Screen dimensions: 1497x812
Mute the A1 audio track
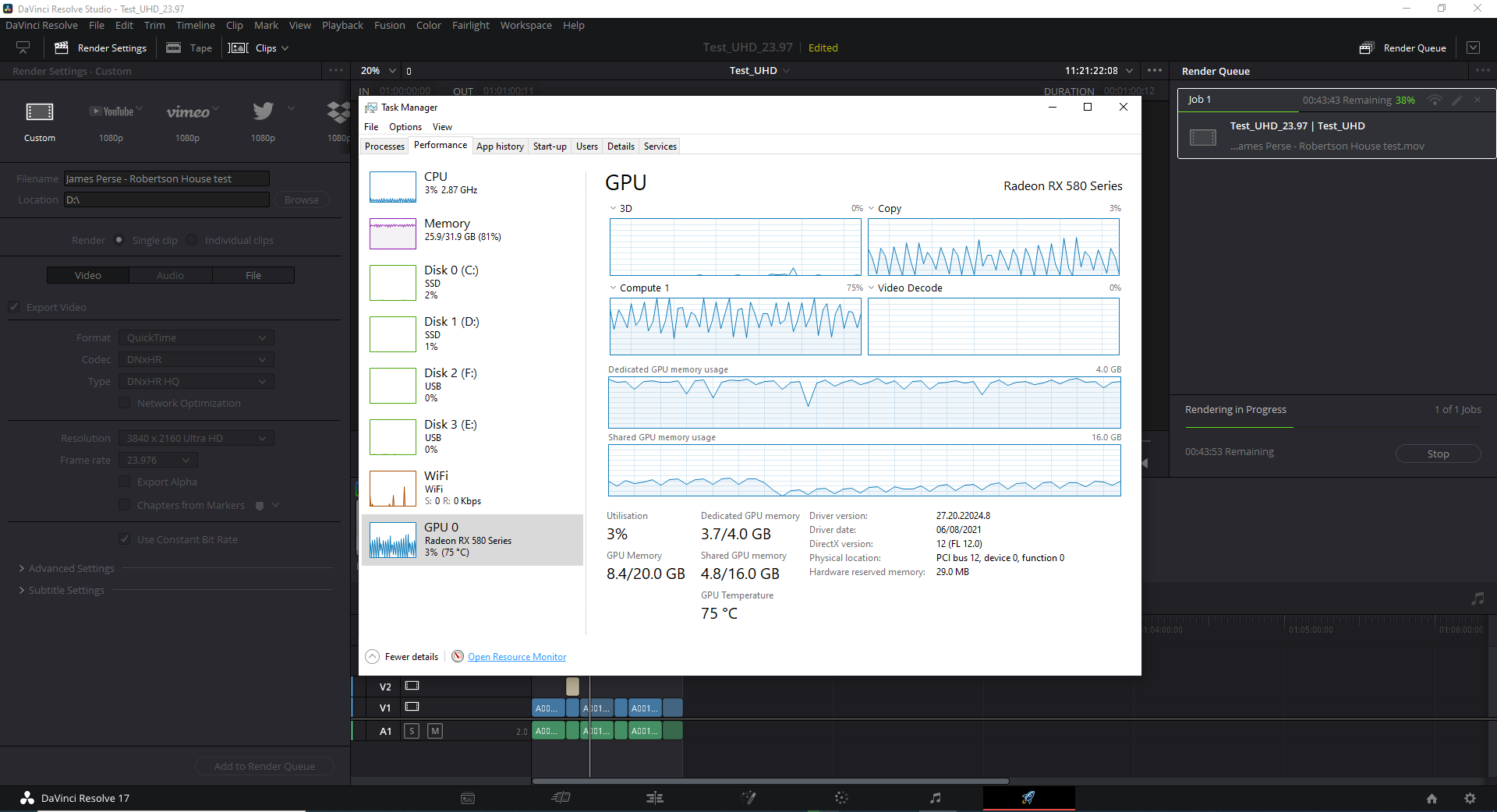[435, 731]
